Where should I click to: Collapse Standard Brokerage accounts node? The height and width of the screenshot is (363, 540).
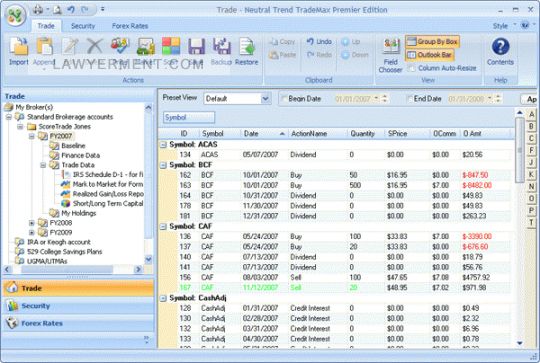pos(9,117)
